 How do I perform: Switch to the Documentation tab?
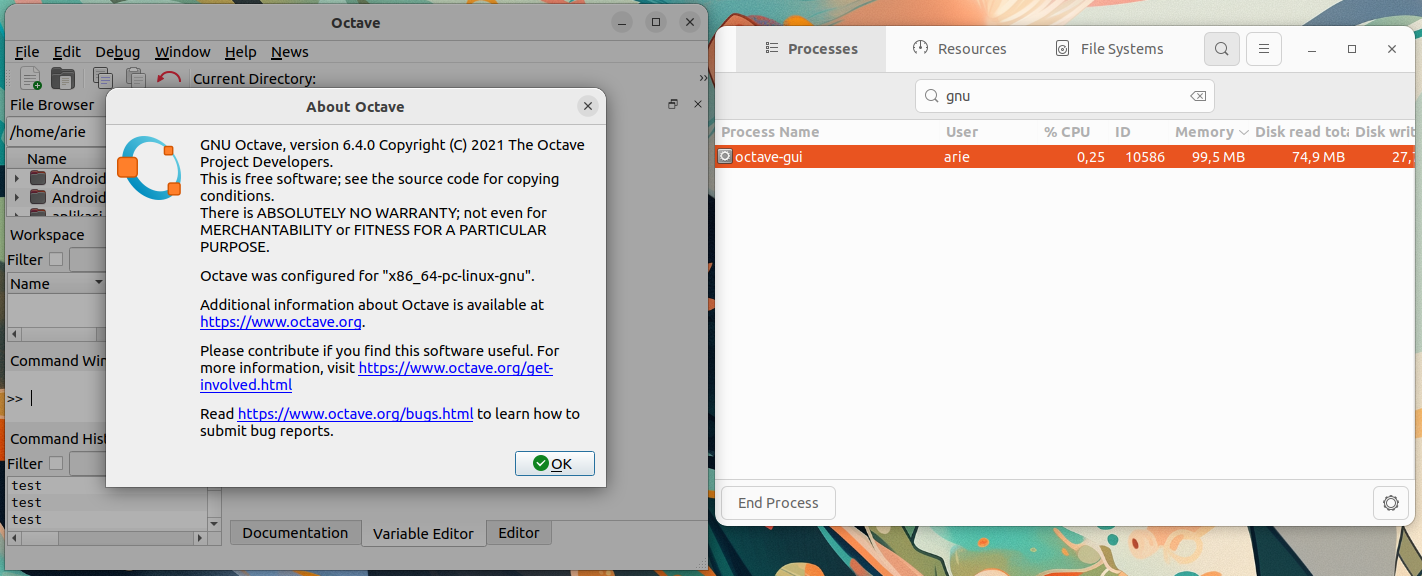tap(295, 533)
